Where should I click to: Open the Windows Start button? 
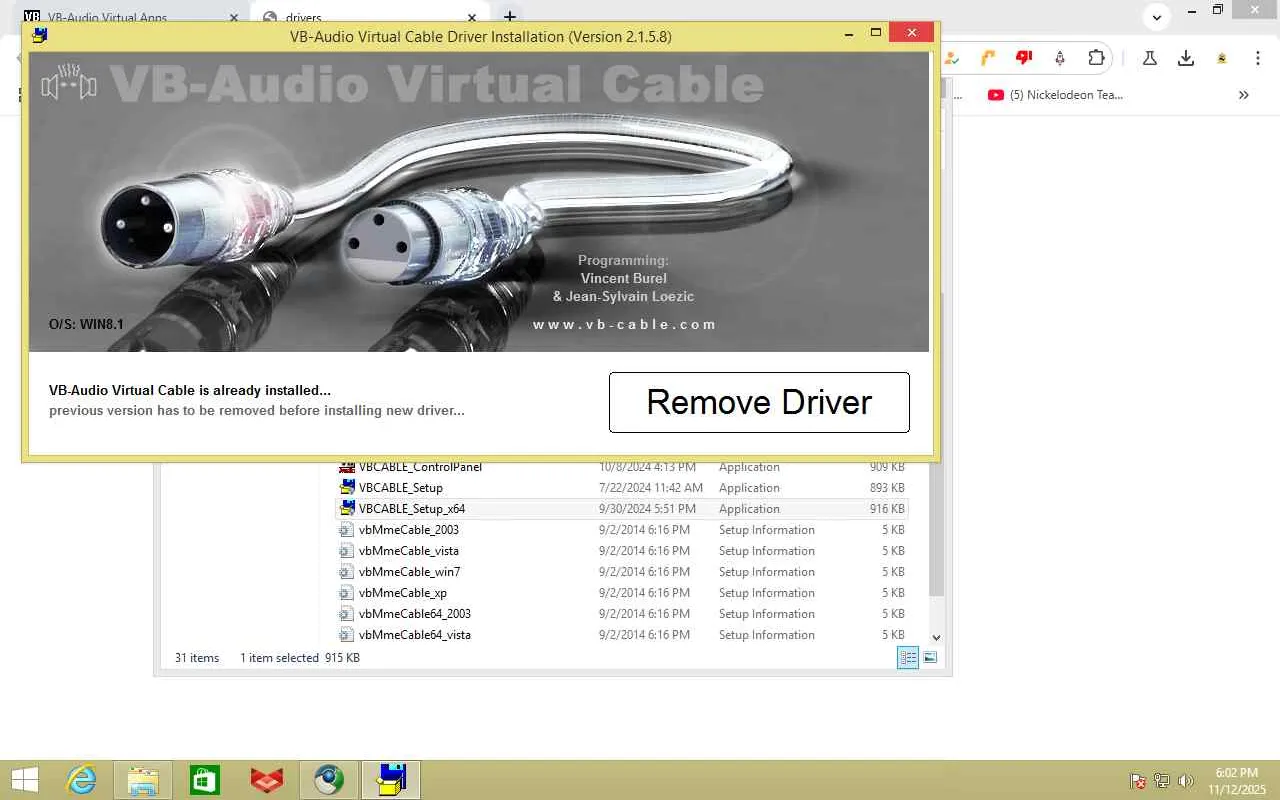point(24,780)
